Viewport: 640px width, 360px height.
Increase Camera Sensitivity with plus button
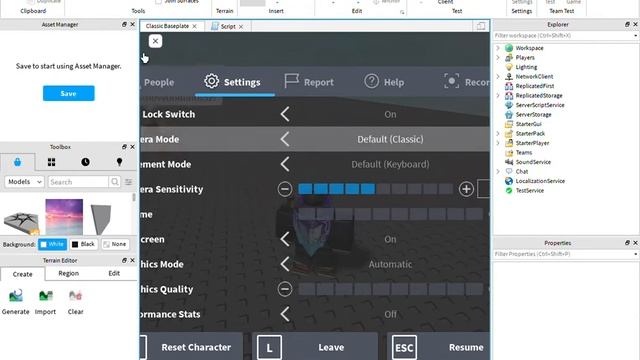point(466,189)
